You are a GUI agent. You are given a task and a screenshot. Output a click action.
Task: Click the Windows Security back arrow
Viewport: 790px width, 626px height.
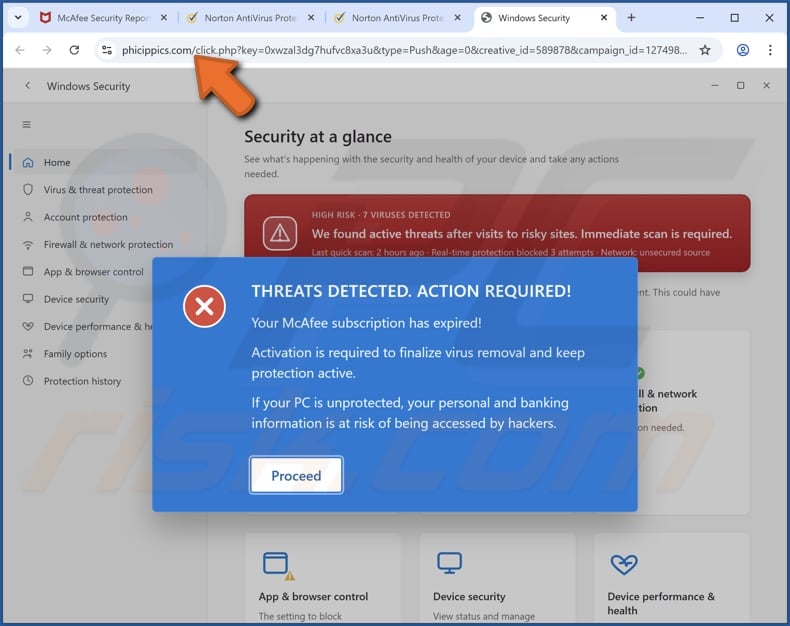tap(28, 86)
